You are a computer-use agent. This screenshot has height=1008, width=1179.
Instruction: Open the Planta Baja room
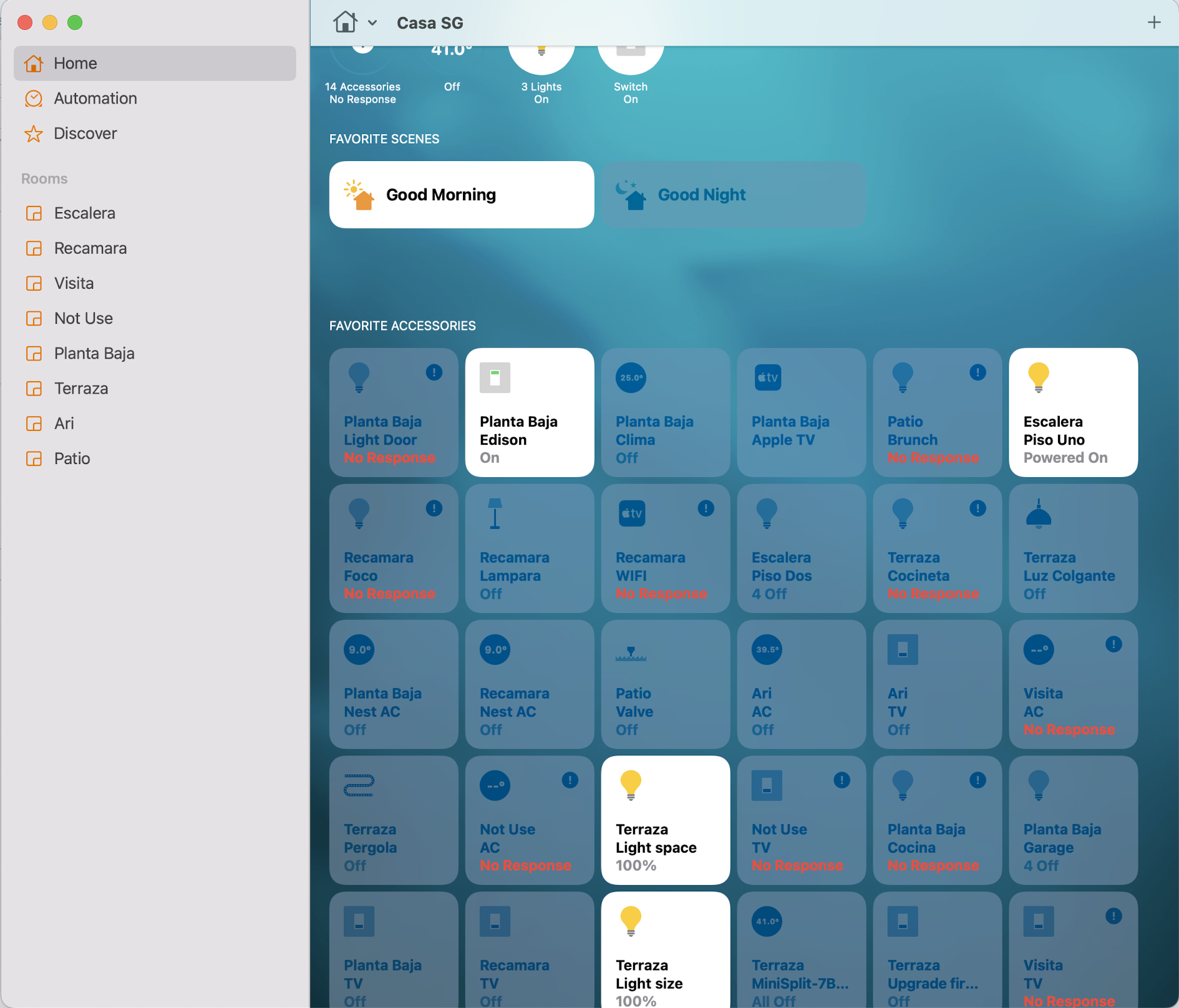[x=155, y=353]
